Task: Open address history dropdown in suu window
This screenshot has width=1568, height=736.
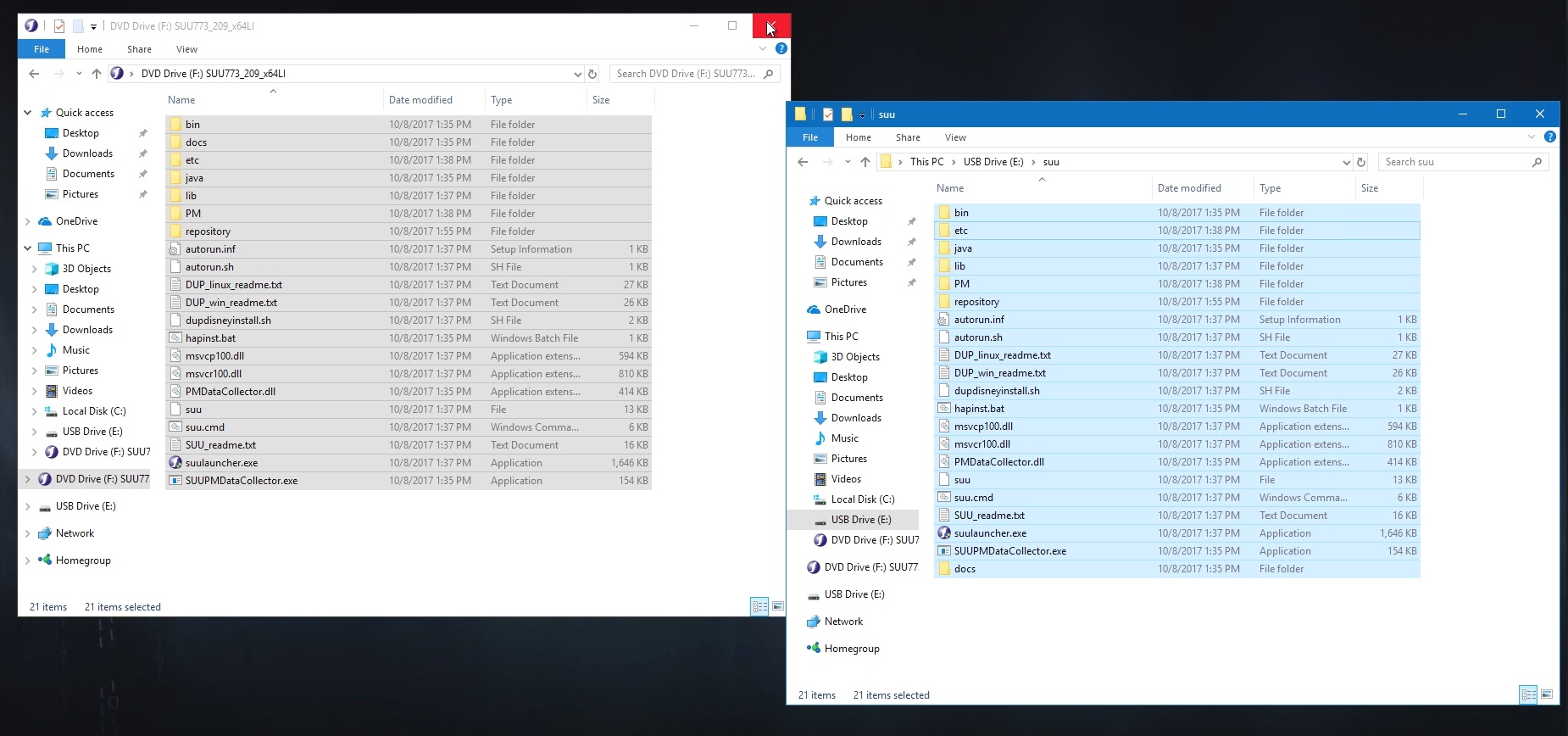Action: 1347,162
